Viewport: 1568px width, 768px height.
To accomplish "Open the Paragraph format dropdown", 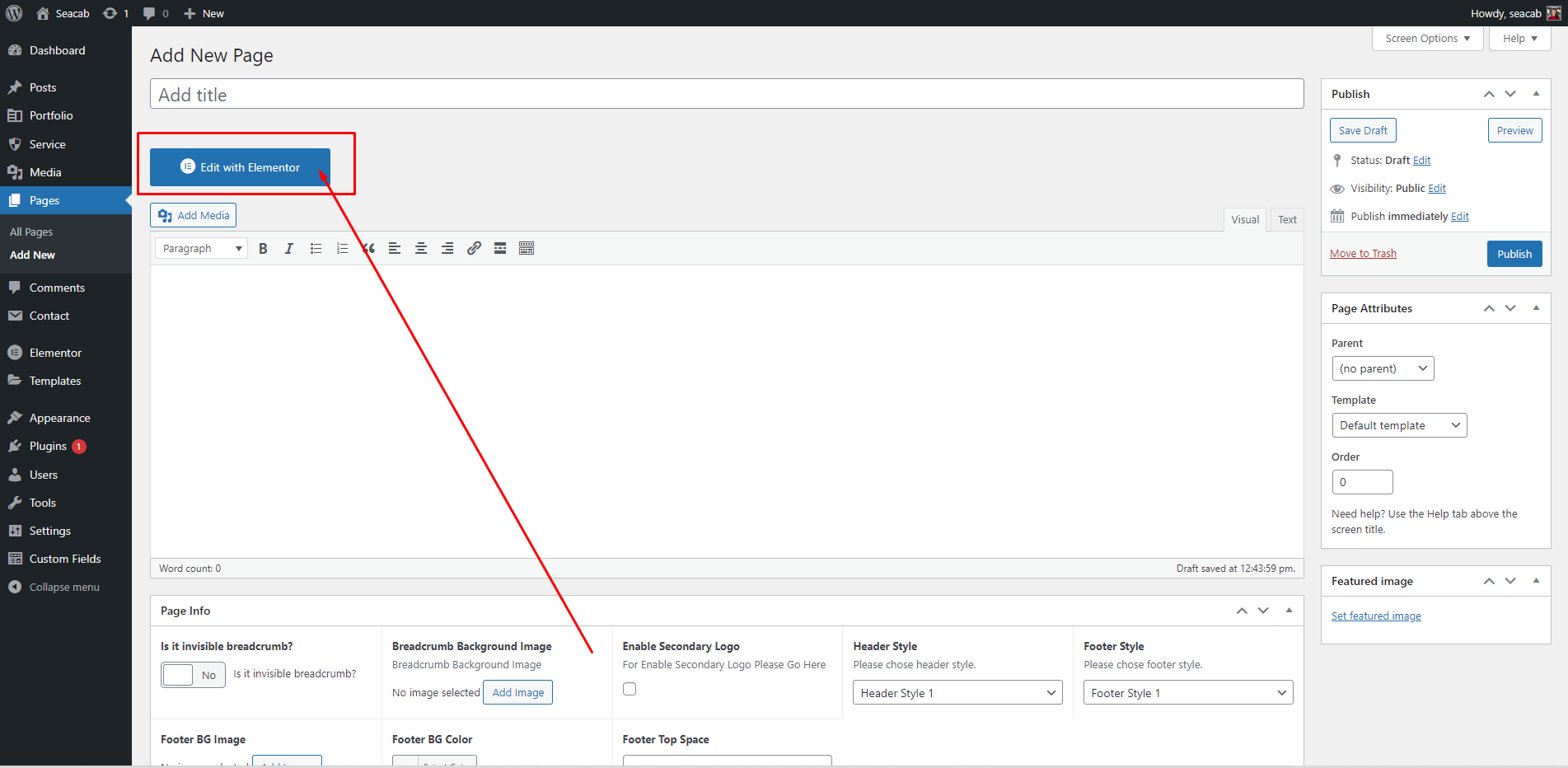I will (201, 249).
